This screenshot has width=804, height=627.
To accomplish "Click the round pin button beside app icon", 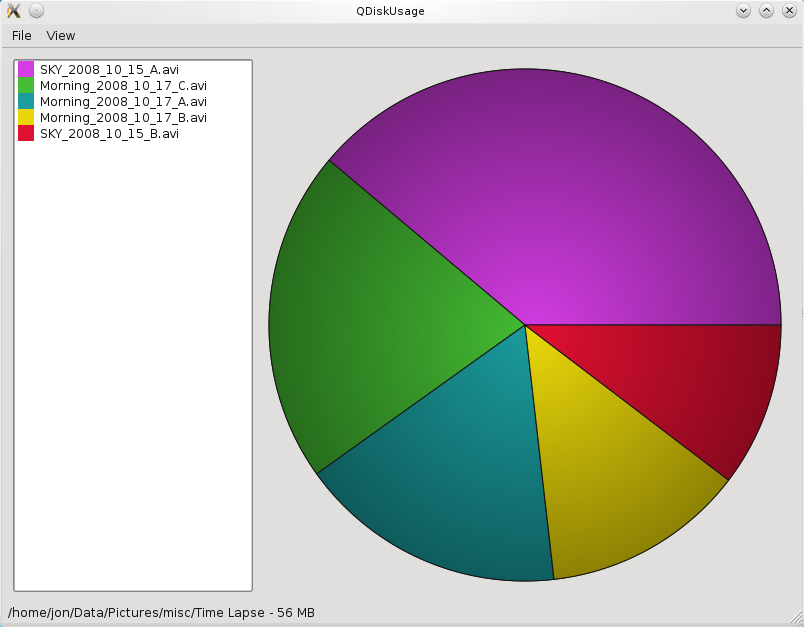I will coord(36,10).
